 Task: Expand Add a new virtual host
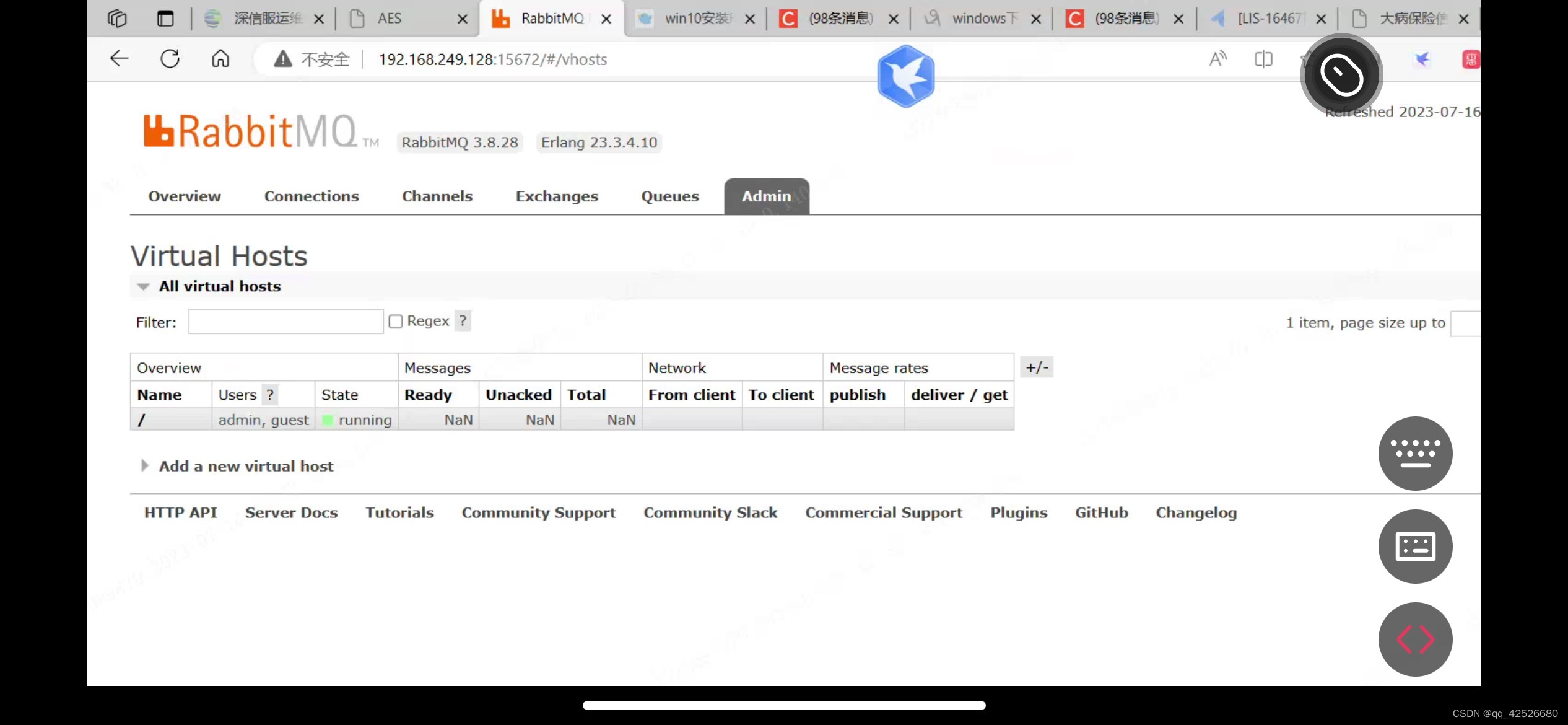145,465
